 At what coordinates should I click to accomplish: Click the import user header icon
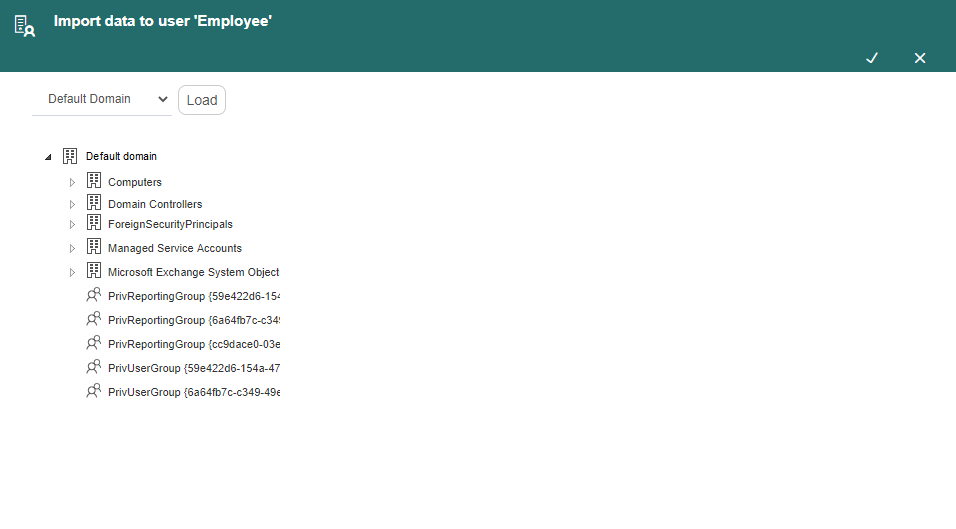(24, 26)
